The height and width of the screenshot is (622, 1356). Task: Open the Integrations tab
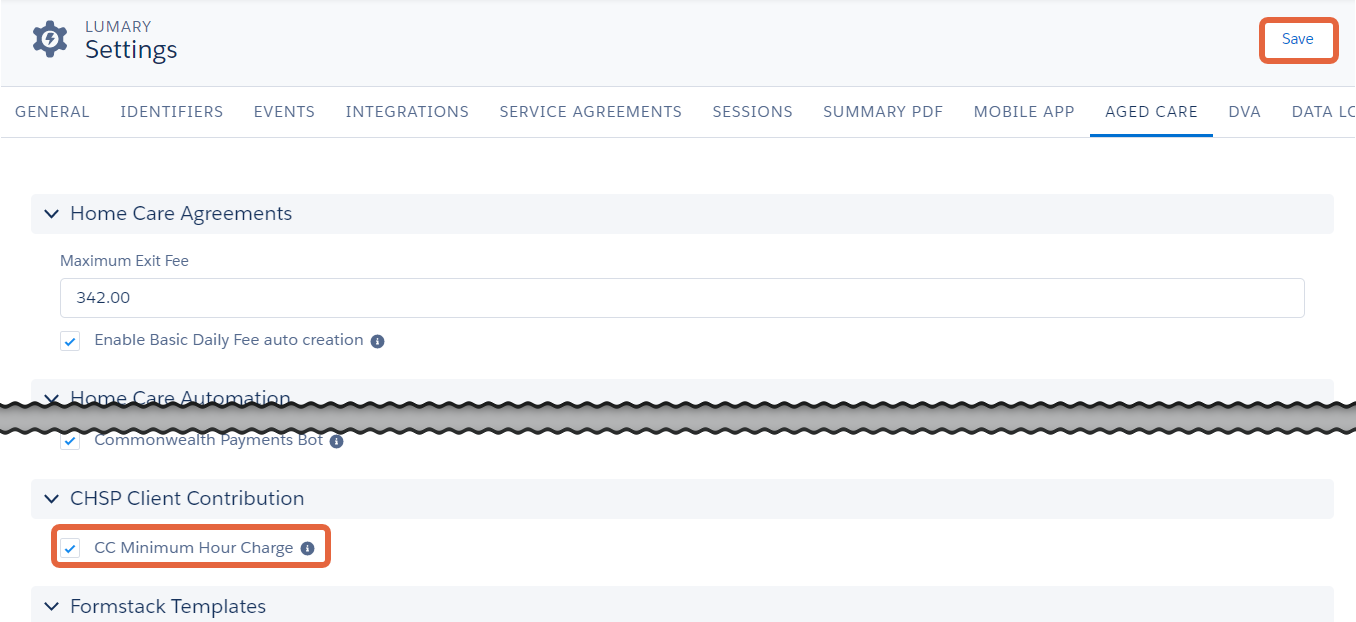pyautogui.click(x=407, y=112)
